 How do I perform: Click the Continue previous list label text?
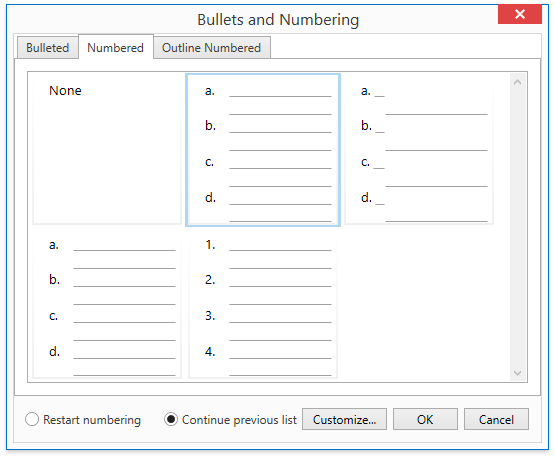click(239, 420)
